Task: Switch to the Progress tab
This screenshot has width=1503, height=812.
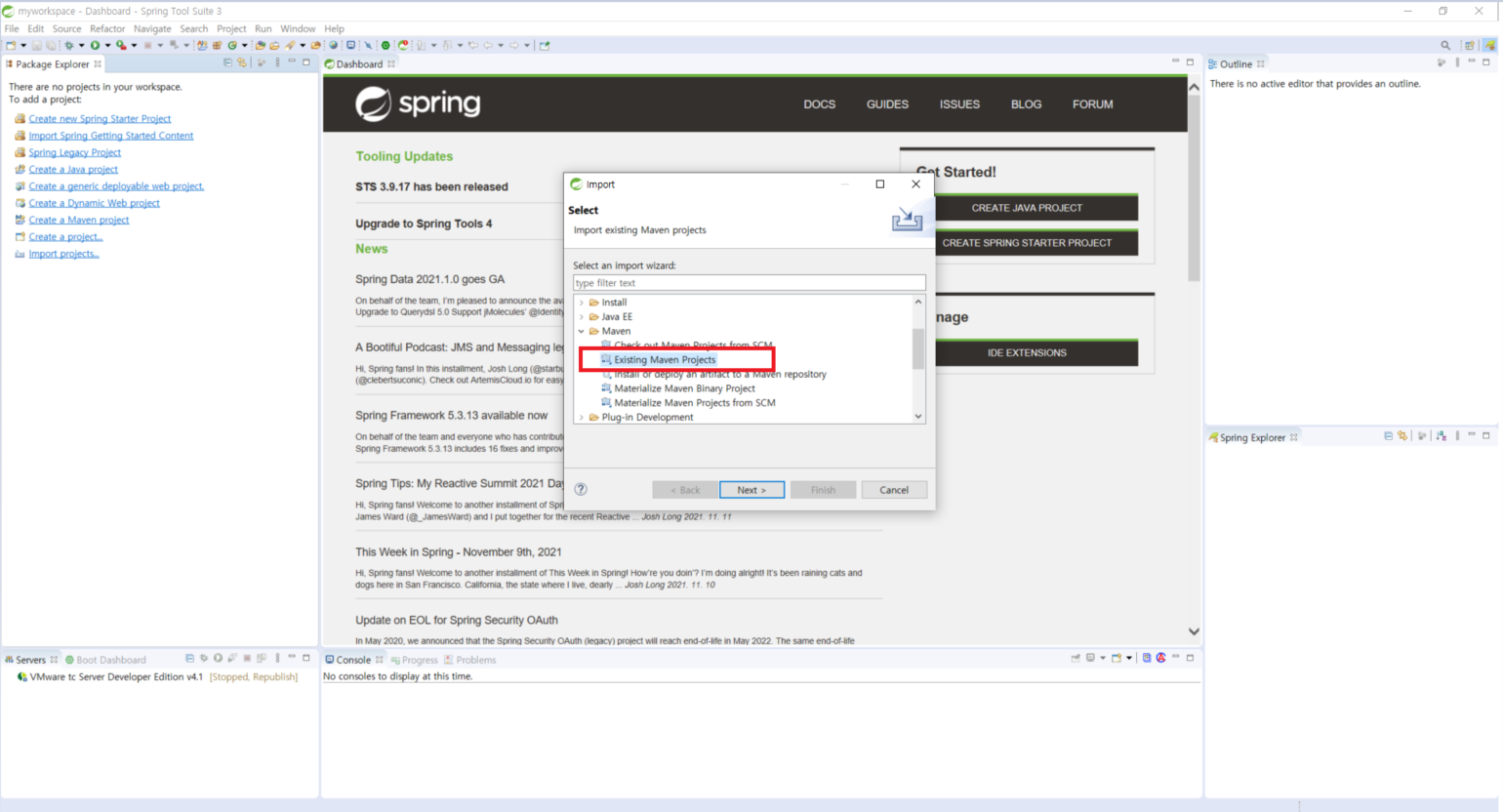Action: (x=415, y=660)
